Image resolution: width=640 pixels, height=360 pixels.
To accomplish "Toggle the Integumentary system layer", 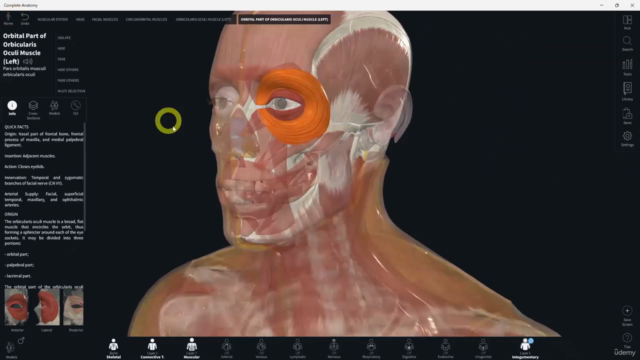I will coord(525,349).
